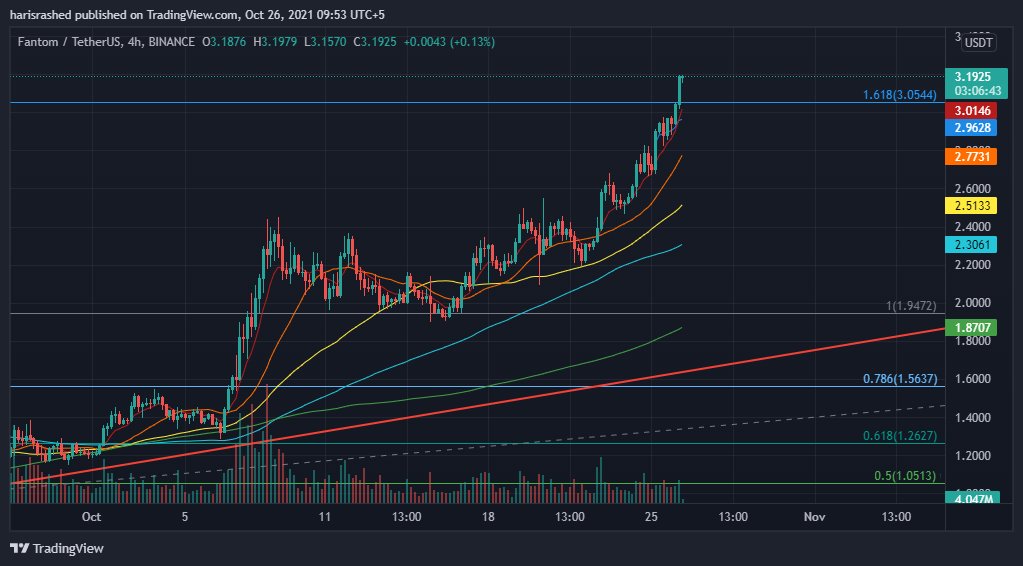Click the yellow 2.5133 moving average label
Image resolution: width=1023 pixels, height=566 pixels.
click(972, 206)
